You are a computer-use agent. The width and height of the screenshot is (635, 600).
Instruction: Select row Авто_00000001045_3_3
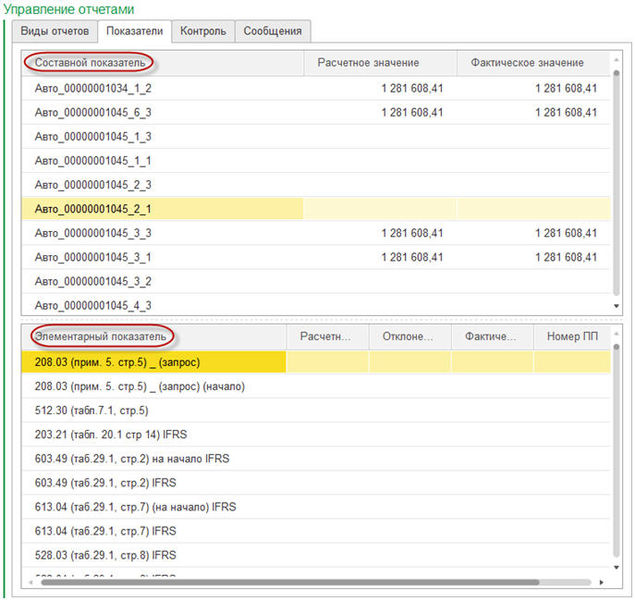[x=93, y=233]
